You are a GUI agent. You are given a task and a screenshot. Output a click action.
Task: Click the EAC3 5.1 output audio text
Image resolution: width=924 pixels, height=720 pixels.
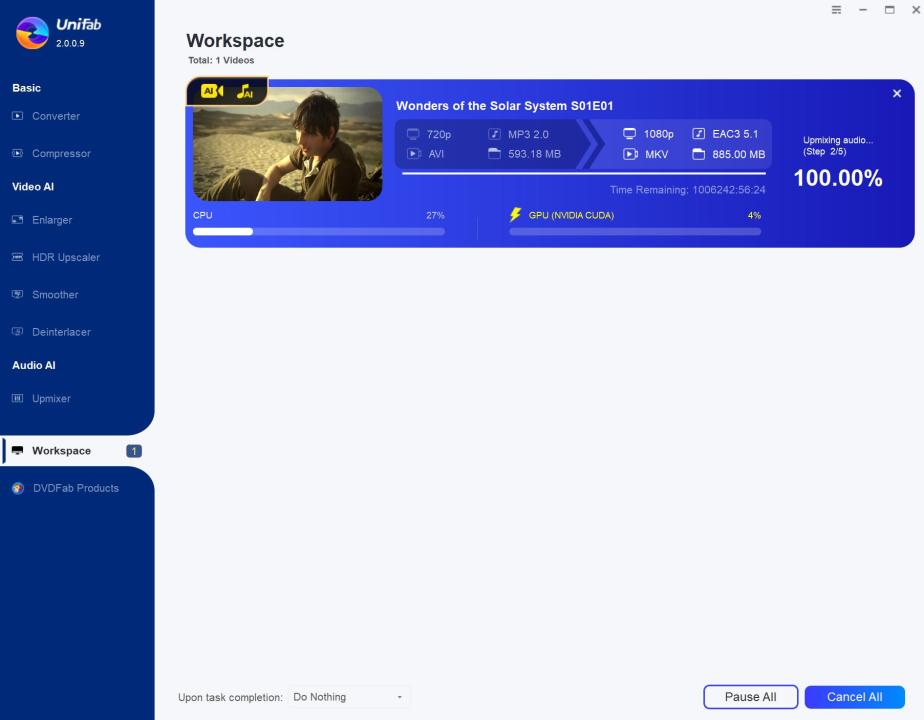[x=735, y=134]
